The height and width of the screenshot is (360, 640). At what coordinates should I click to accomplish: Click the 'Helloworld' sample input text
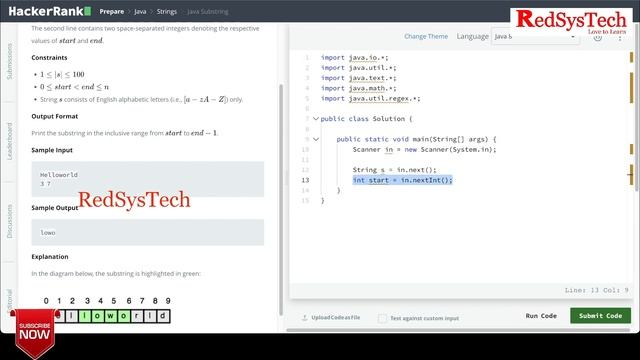[59, 175]
